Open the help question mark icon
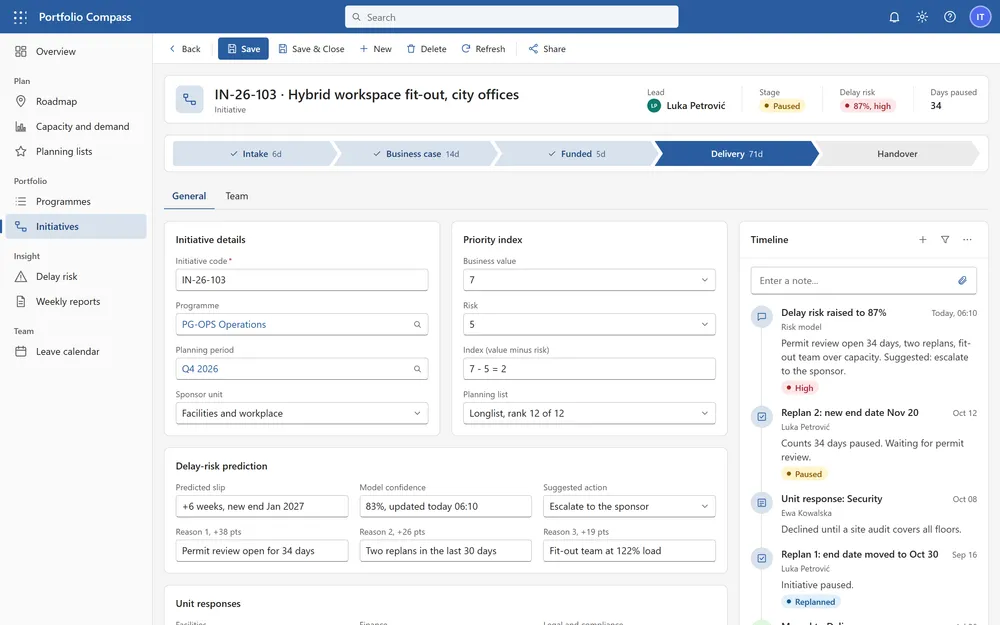This screenshot has width=1000, height=625. (950, 17)
